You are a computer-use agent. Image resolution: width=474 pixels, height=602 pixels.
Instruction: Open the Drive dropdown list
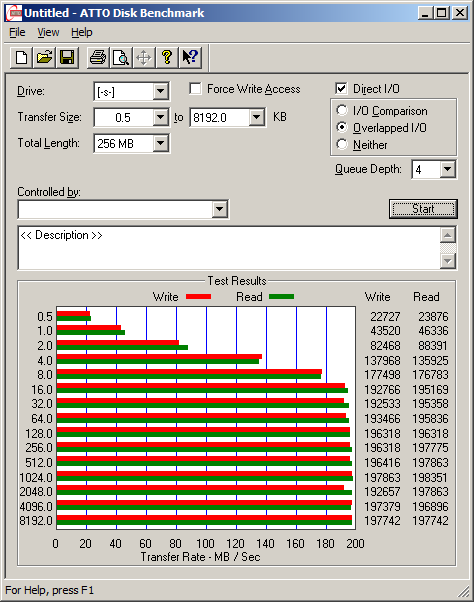coord(160,91)
